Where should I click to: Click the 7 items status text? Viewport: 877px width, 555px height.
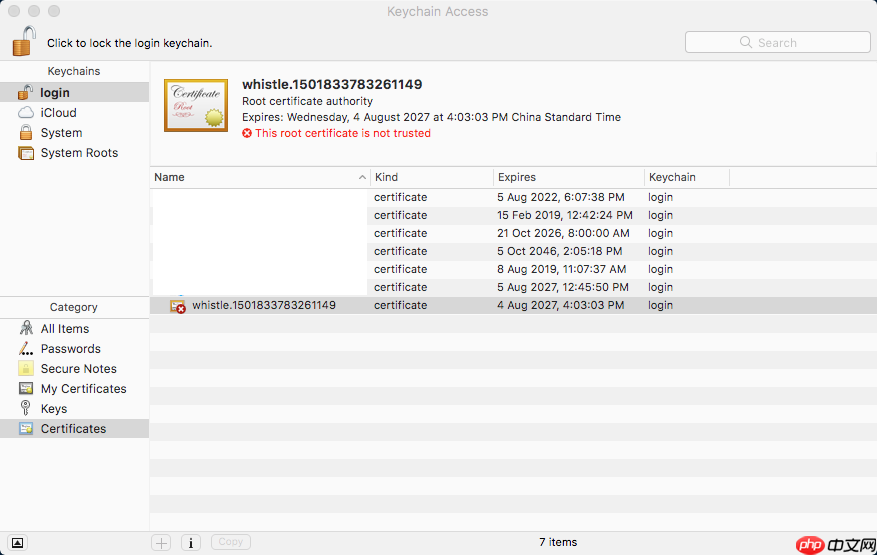[x=558, y=542]
